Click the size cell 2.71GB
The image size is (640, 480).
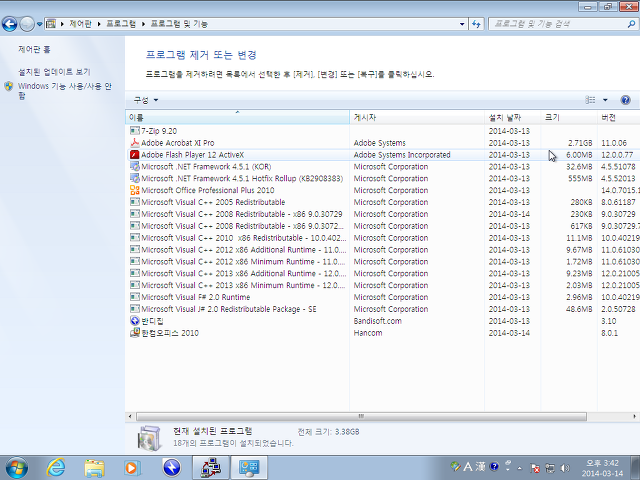pos(580,143)
